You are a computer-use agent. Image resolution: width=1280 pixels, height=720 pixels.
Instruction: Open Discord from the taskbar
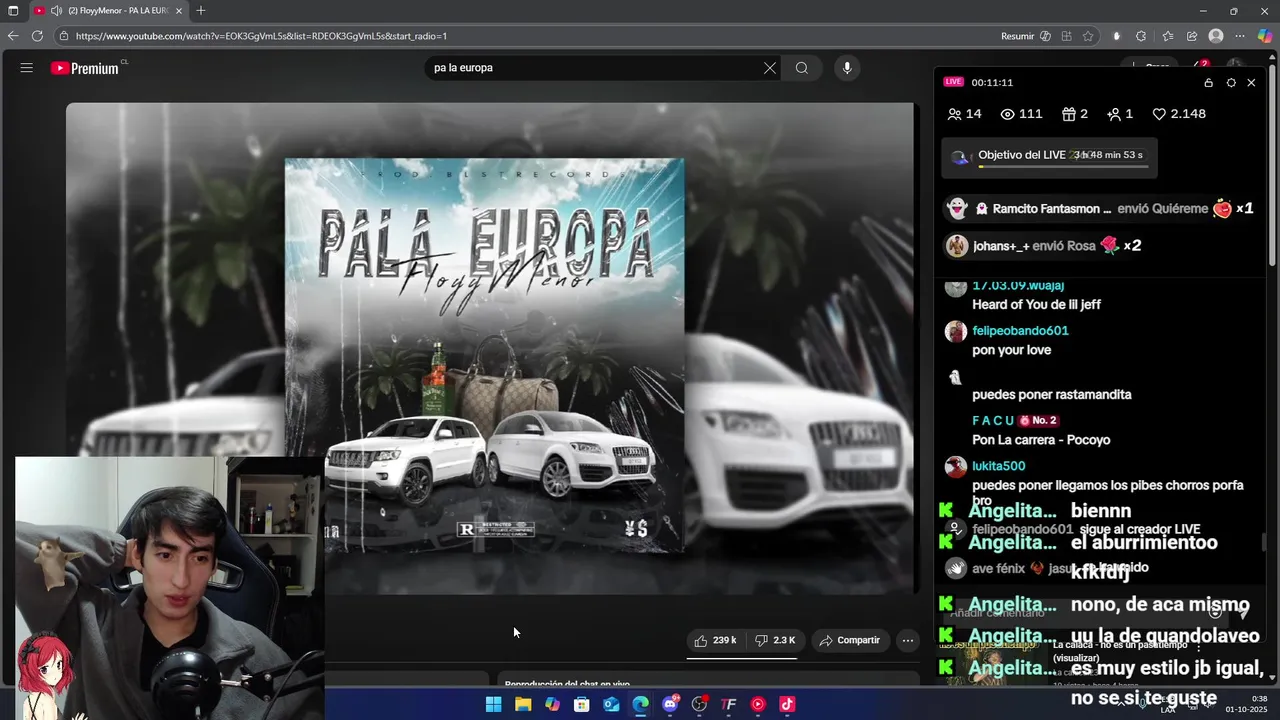click(670, 704)
